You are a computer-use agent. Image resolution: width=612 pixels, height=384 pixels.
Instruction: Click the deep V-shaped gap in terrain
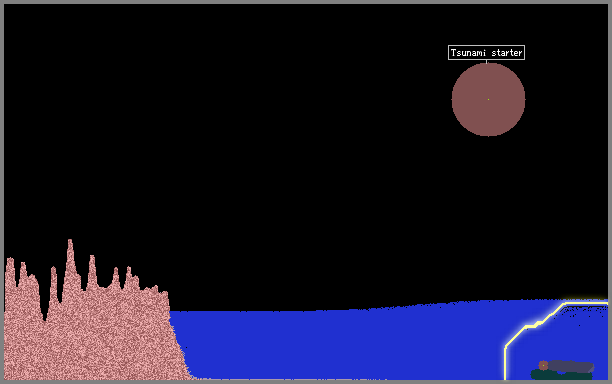pyautogui.click(x=45, y=308)
